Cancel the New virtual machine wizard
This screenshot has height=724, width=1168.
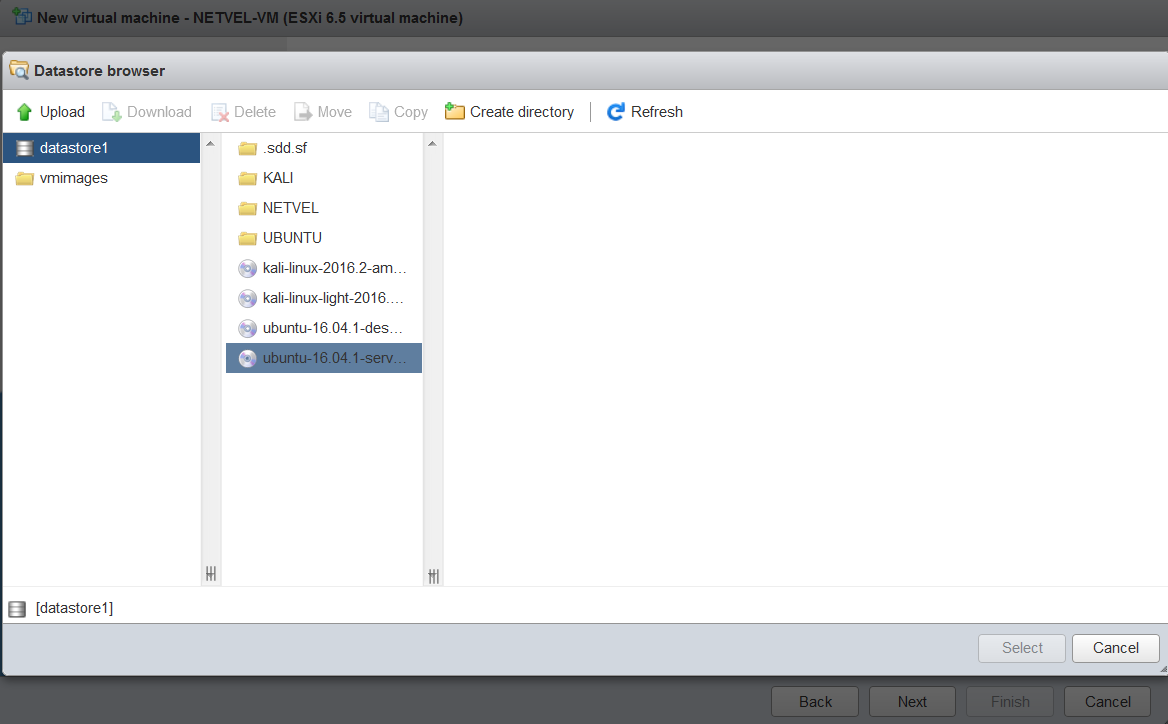tap(1108, 702)
